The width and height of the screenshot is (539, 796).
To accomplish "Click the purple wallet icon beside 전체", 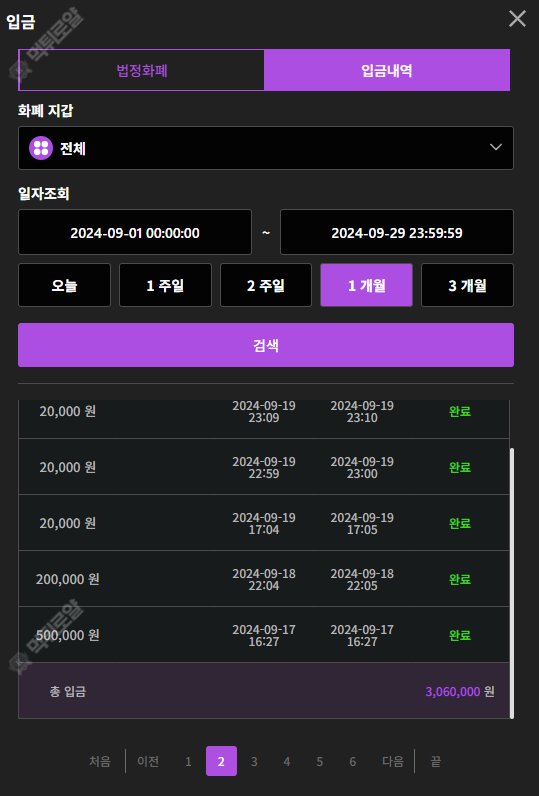I will 41,148.
